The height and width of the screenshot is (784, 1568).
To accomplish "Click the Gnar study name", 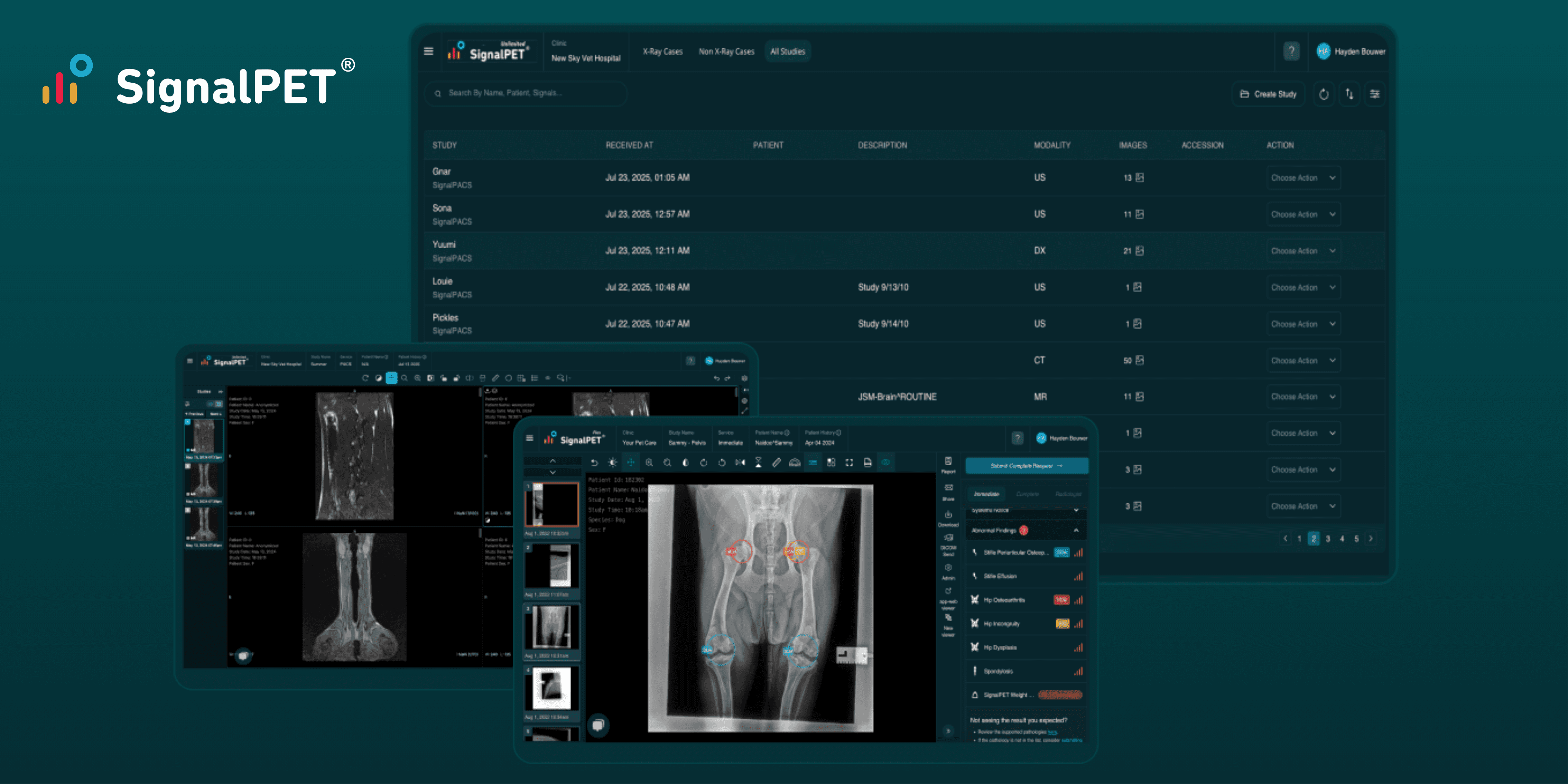I will click(x=441, y=172).
